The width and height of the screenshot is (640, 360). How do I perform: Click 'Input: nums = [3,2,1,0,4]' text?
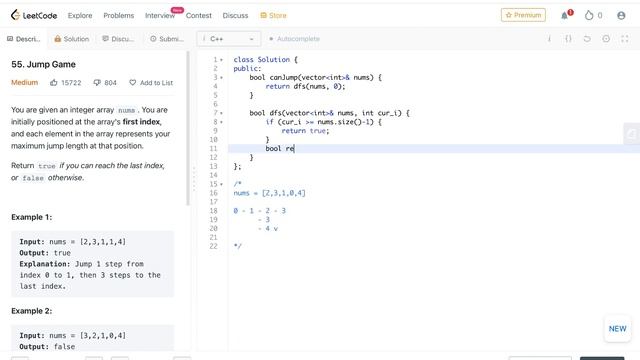point(73,336)
